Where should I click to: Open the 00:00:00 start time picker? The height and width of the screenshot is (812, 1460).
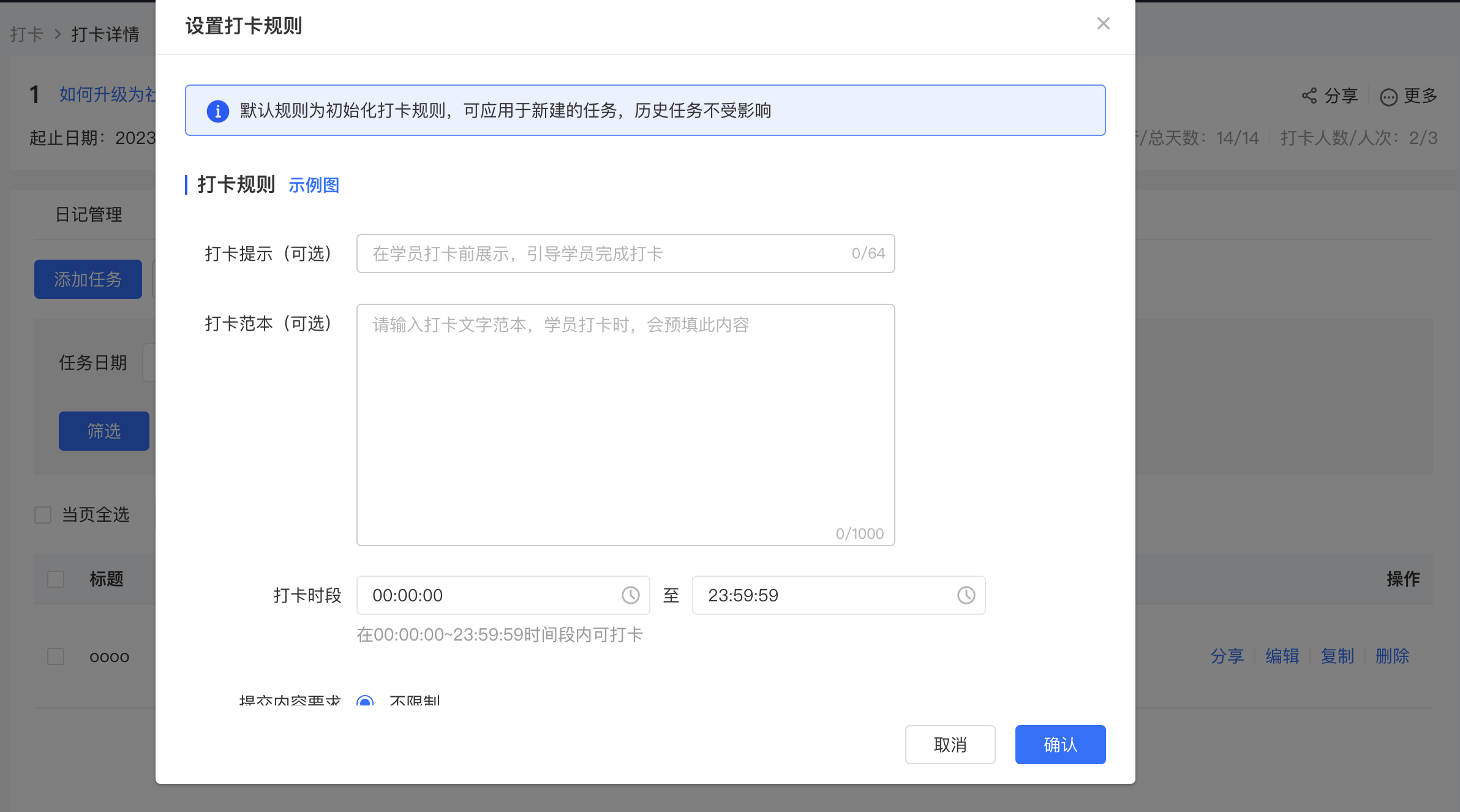pos(503,595)
